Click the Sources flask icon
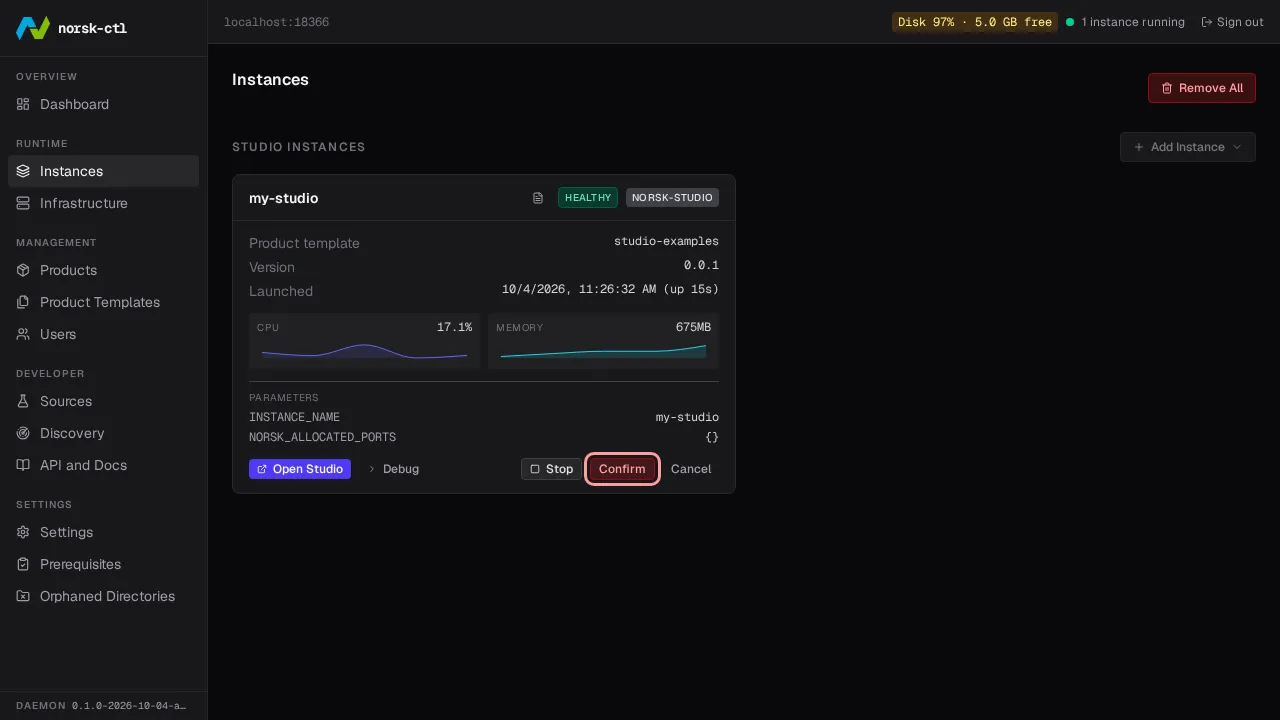The width and height of the screenshot is (1280, 720). pyautogui.click(x=23, y=401)
